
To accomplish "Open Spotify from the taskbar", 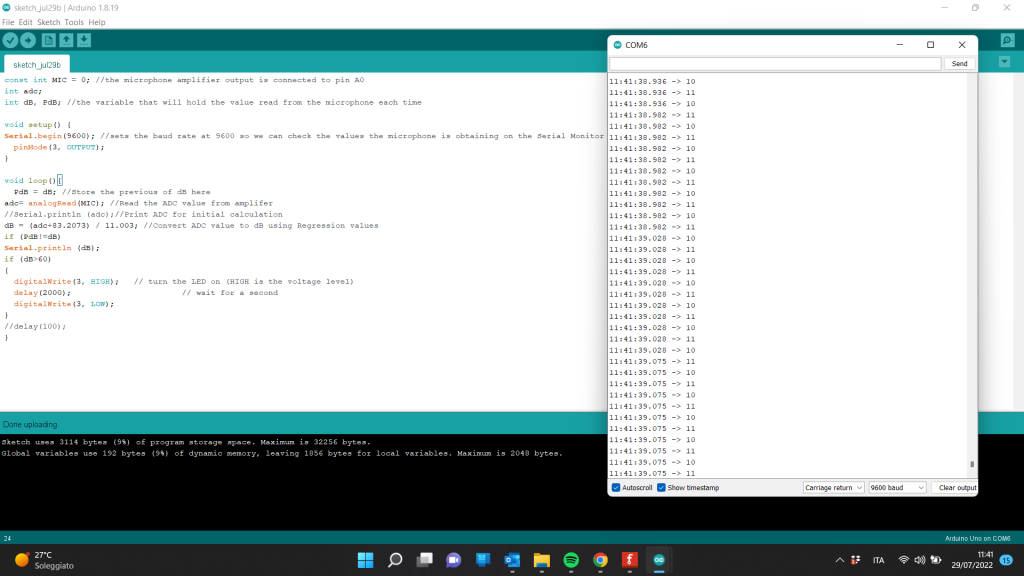I will [571, 560].
